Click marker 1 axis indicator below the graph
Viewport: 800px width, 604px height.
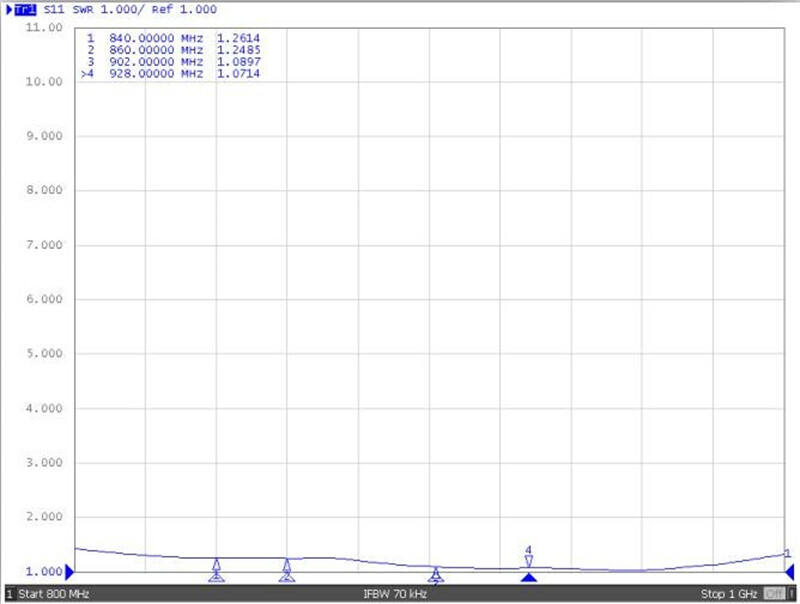(x=216, y=577)
